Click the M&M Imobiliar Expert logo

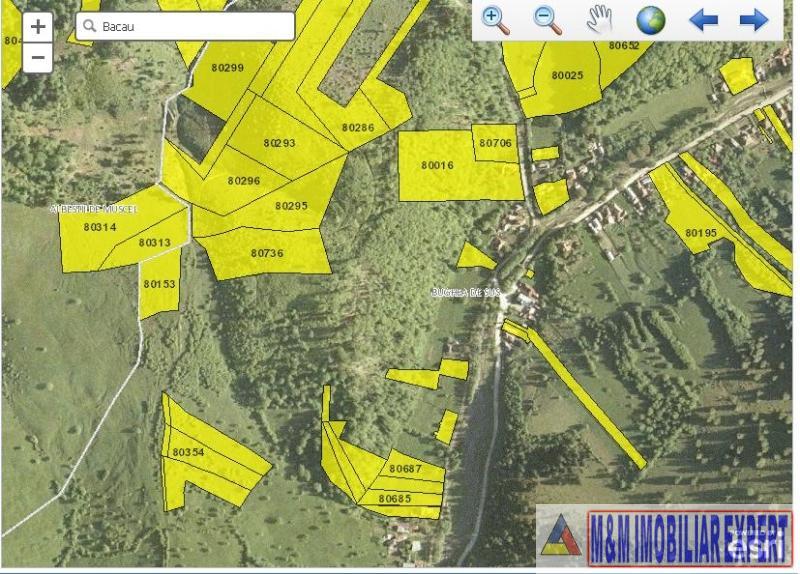(665, 535)
